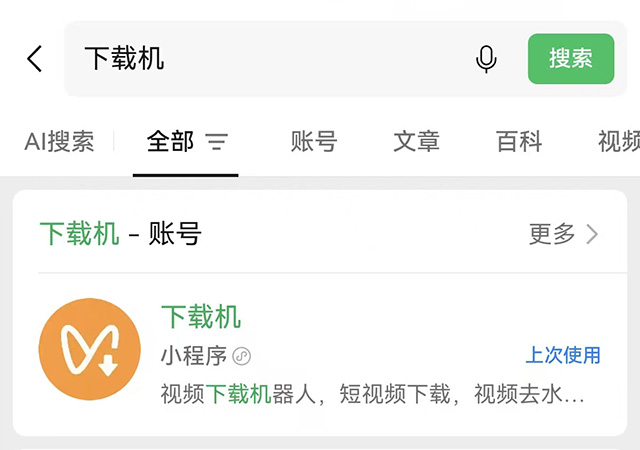This screenshot has height=450, width=640.
Task: Tap the back arrow beside search box
Action: pyautogui.click(x=35, y=59)
